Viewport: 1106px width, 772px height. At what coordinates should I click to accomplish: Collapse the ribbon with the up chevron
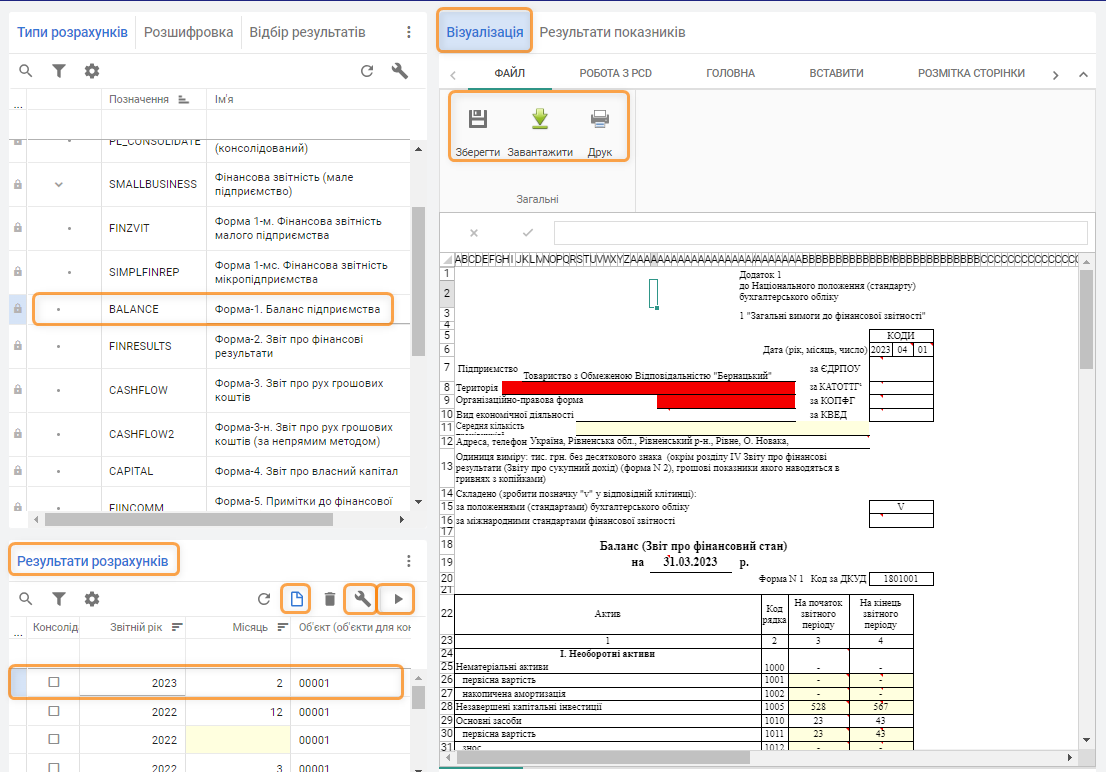click(x=1083, y=74)
